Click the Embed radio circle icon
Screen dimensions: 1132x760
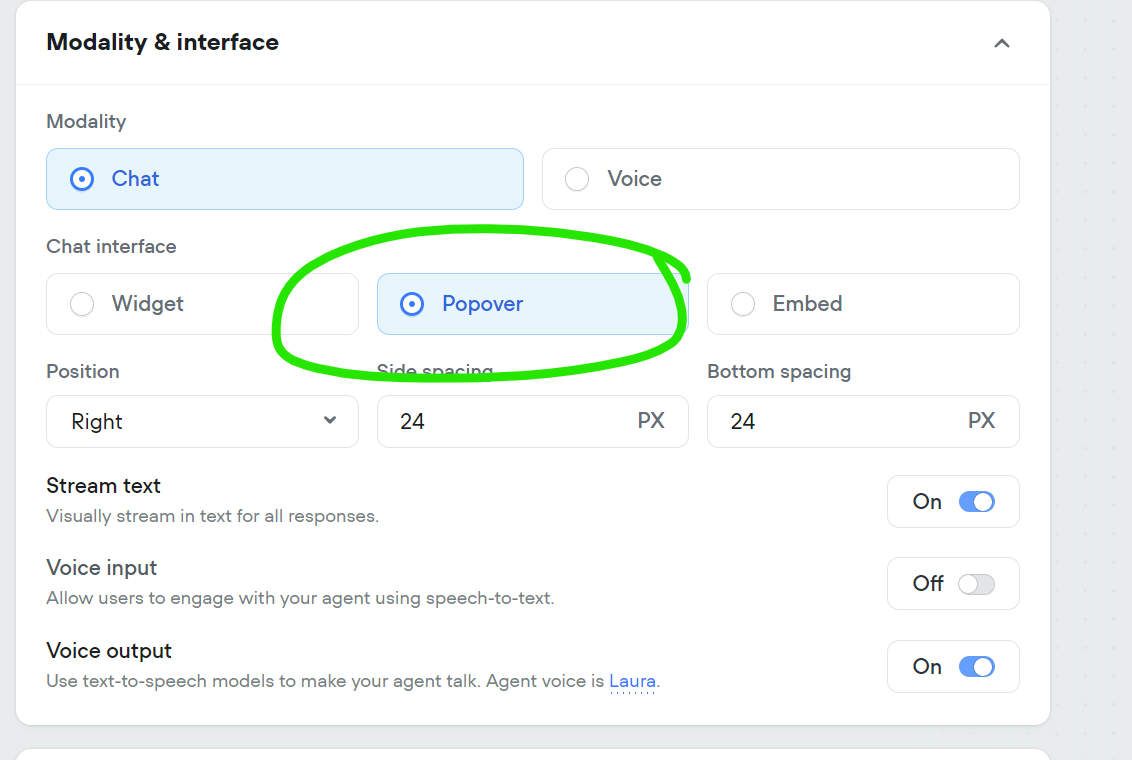[x=743, y=304]
